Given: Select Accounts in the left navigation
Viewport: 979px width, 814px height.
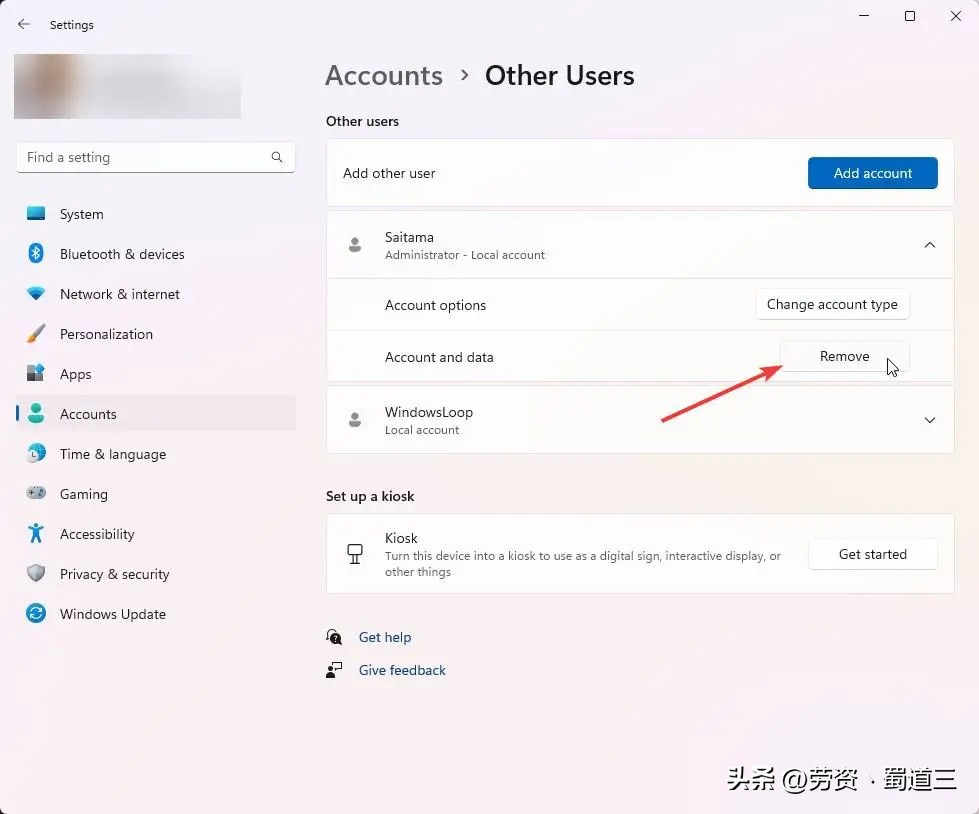Looking at the screenshot, I should tap(88, 414).
